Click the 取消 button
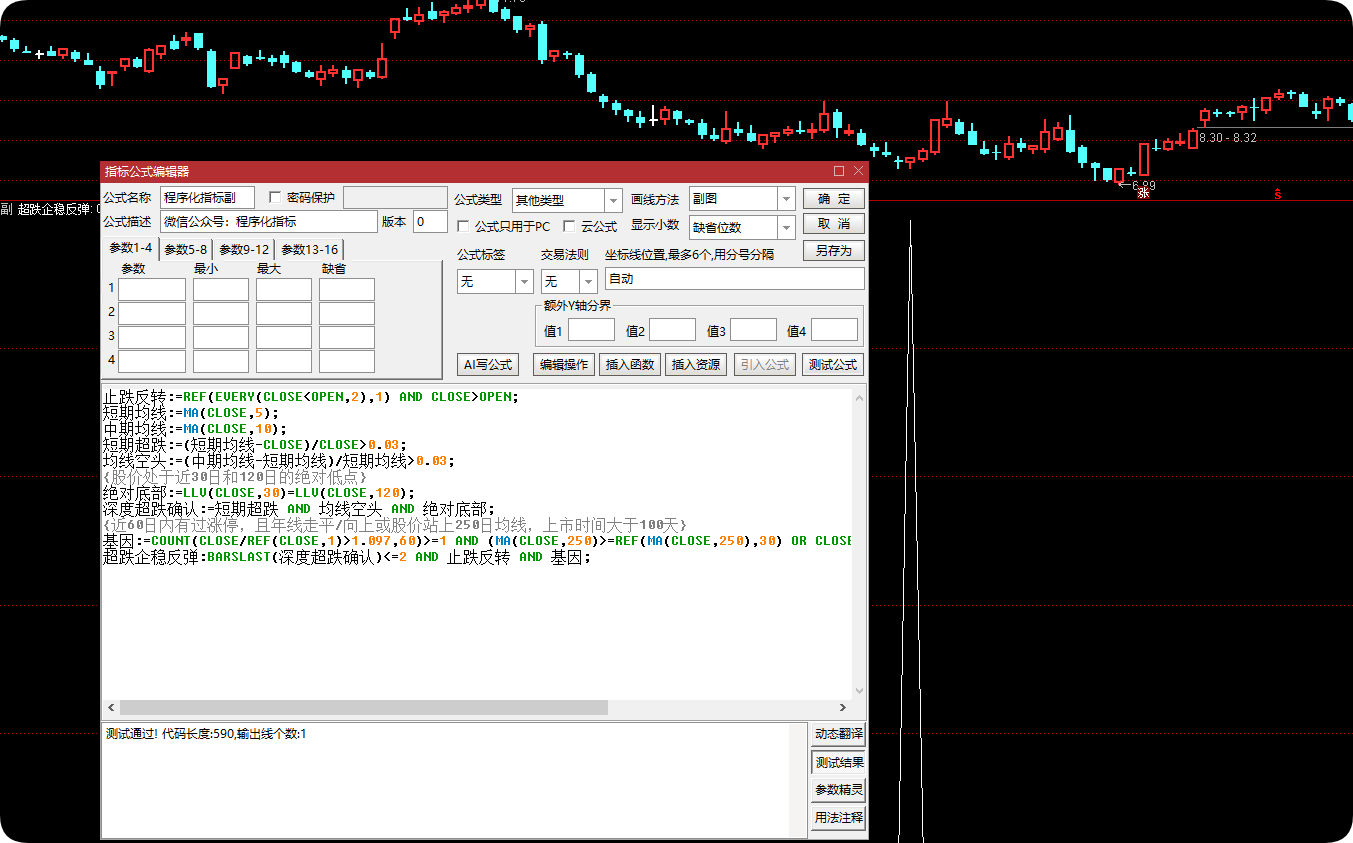Viewport: 1353px width, 843px height. [x=833, y=224]
